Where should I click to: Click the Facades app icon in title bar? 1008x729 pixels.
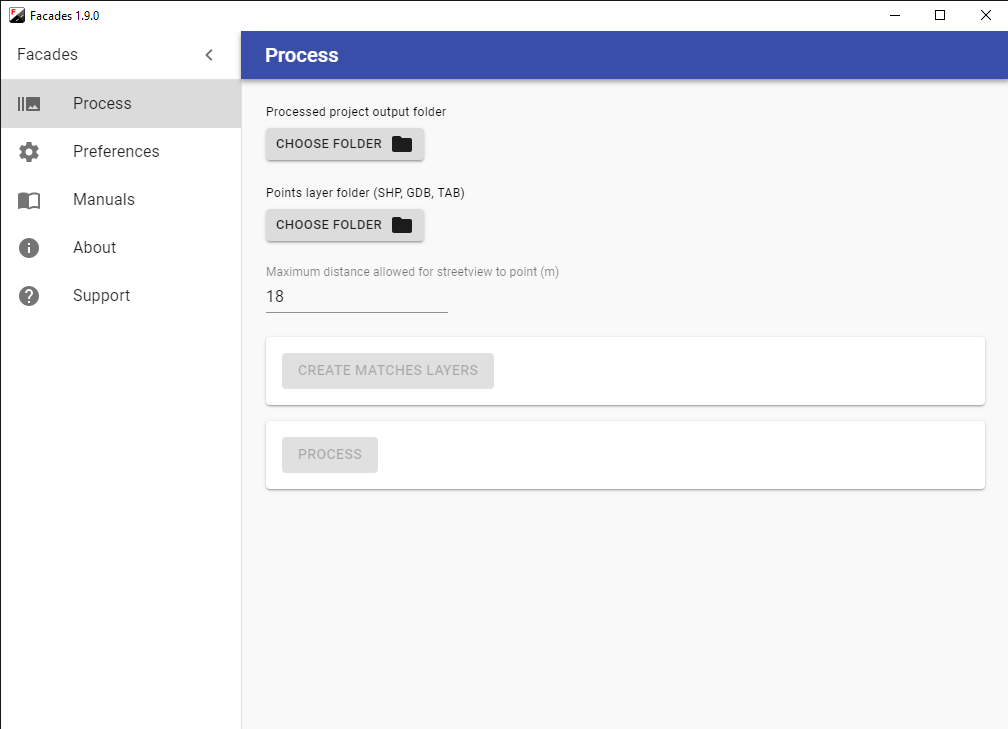17,15
